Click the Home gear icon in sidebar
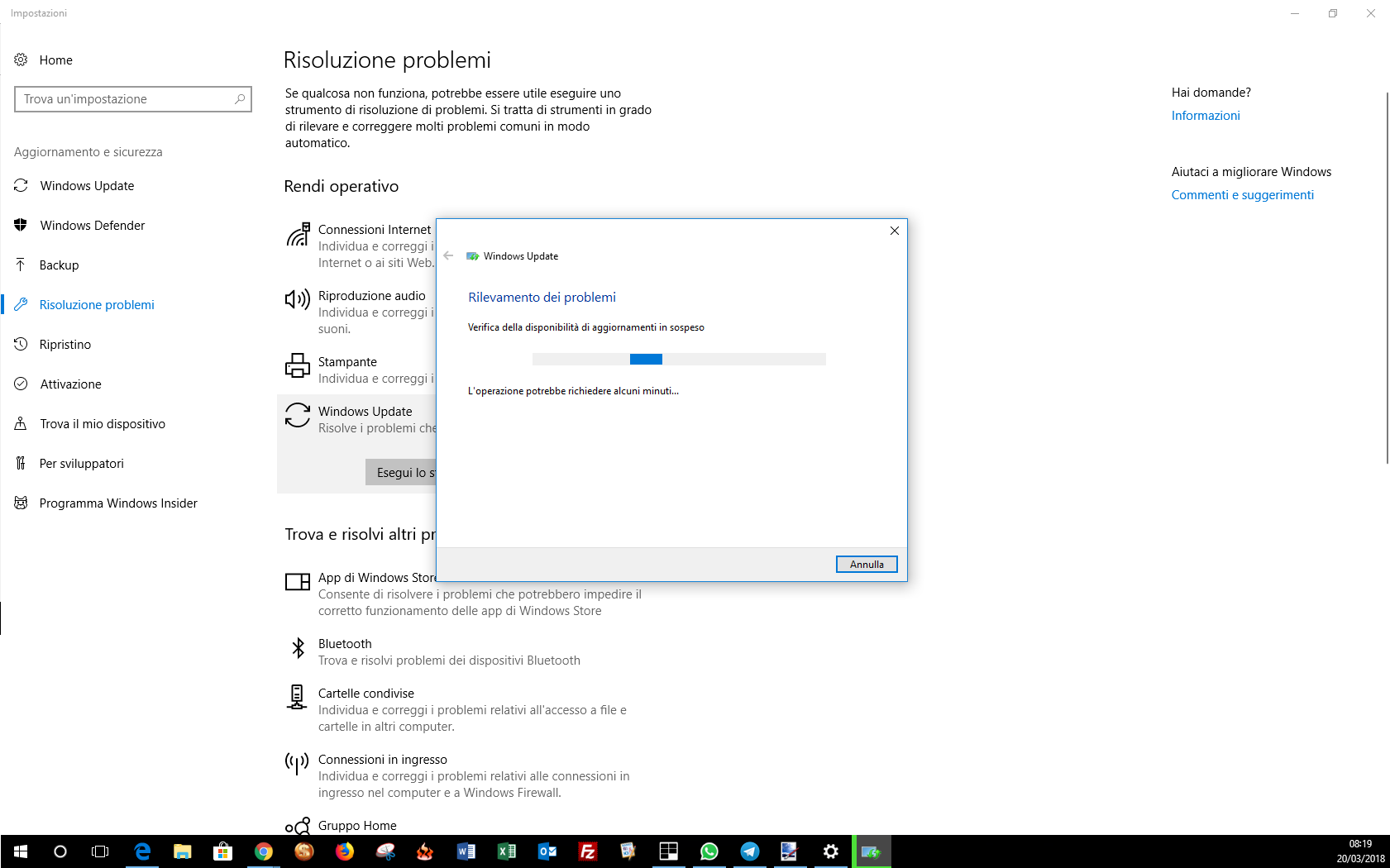 pos(21,60)
